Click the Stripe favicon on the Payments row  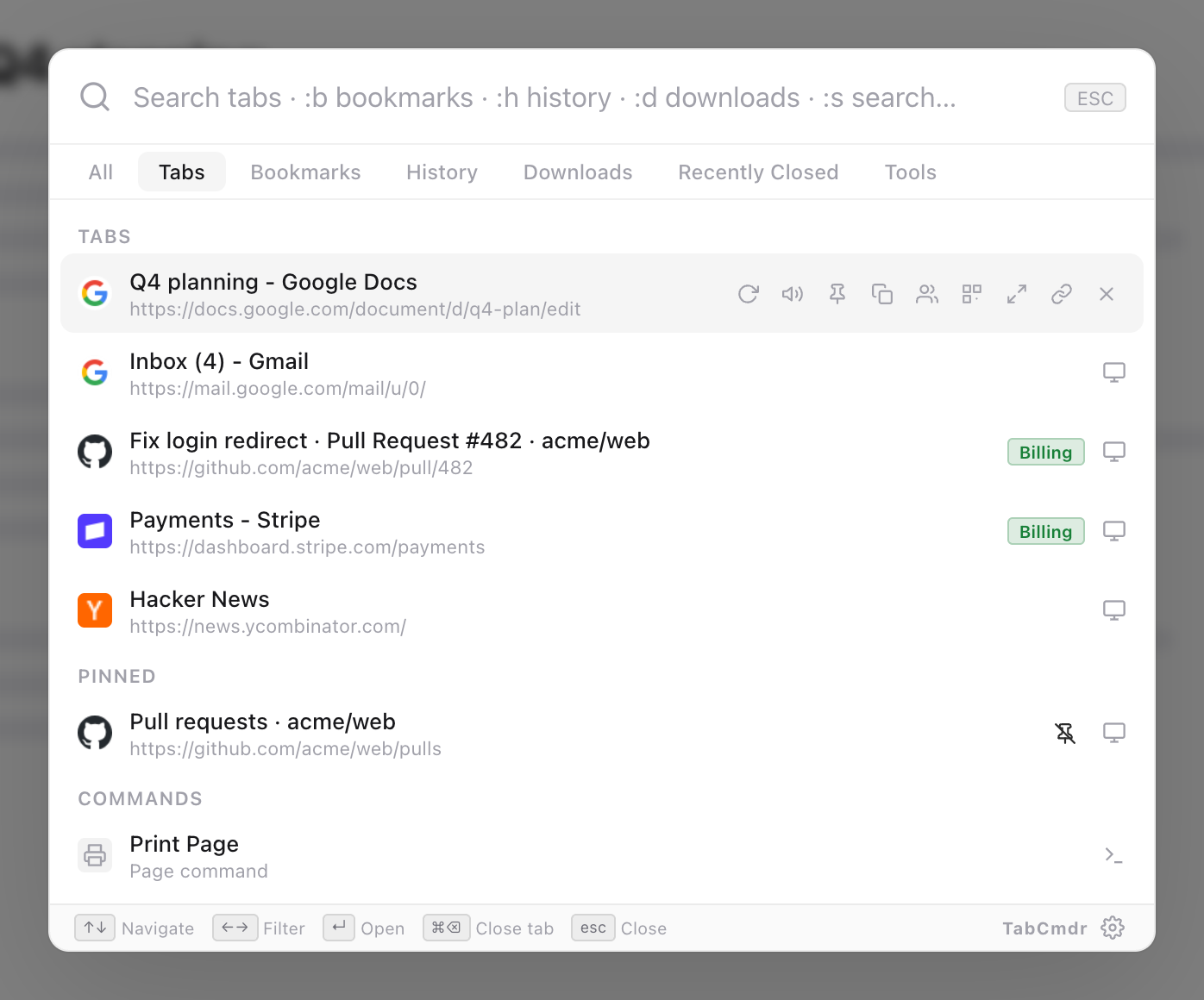point(95,531)
